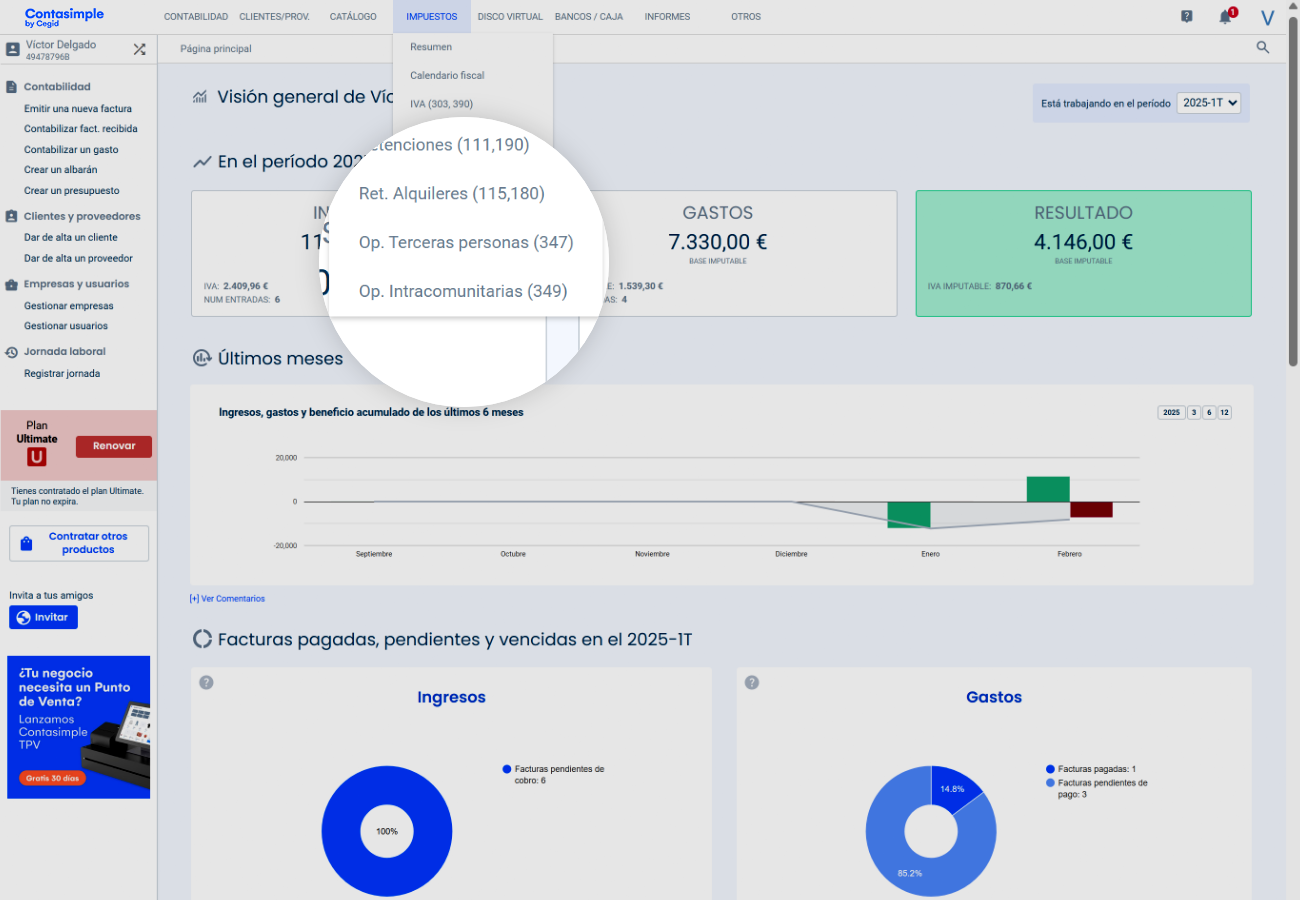Click Facturas pagadas: 1 legend entry
This screenshot has height=900, width=1300.
[1091, 769]
